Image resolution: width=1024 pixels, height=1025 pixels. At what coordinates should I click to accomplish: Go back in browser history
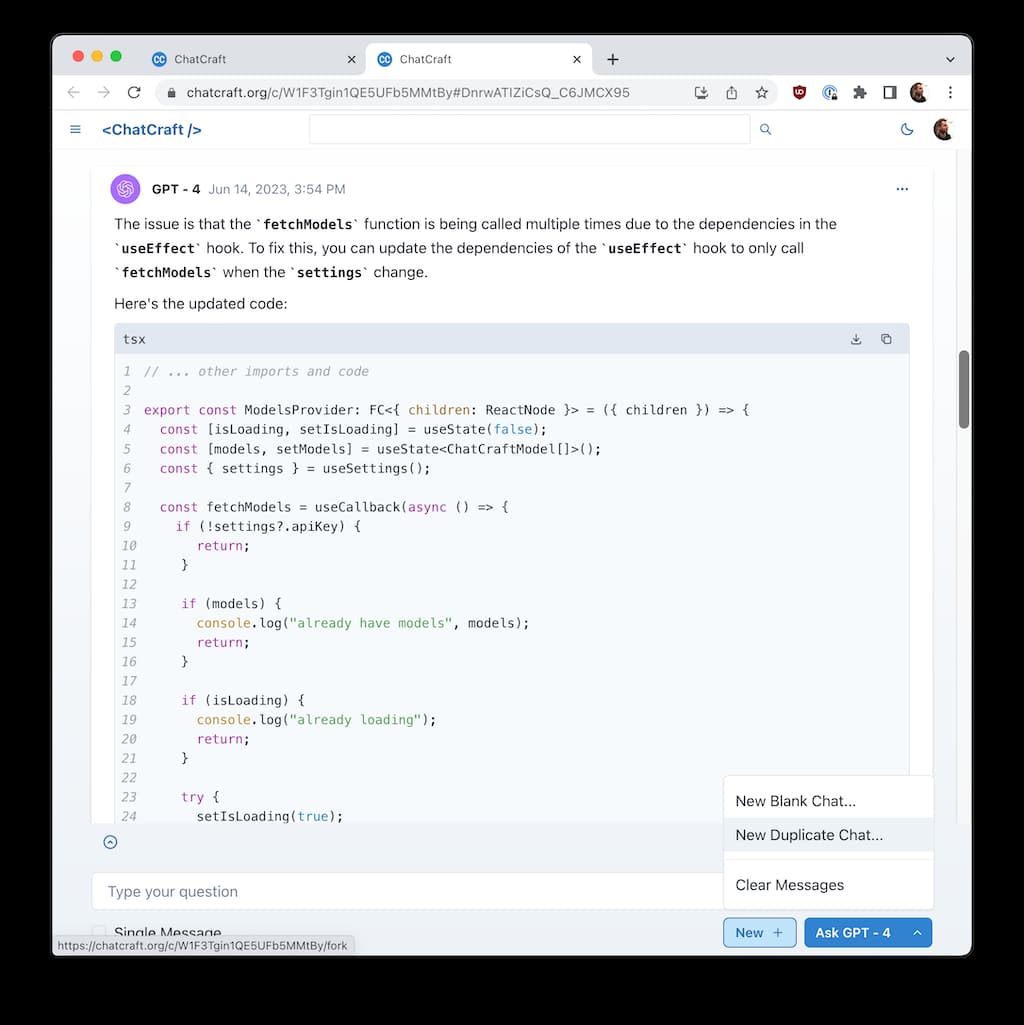click(73, 92)
